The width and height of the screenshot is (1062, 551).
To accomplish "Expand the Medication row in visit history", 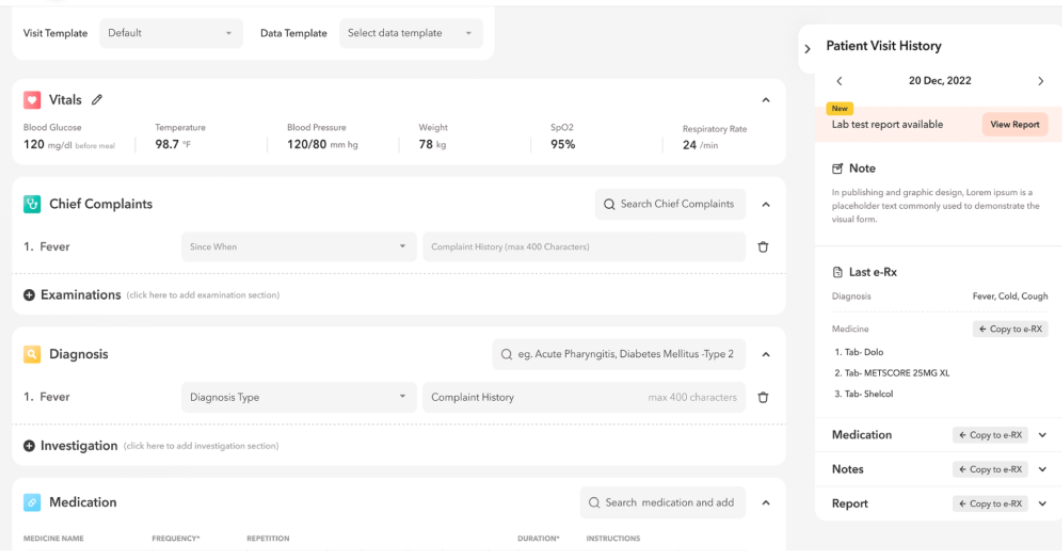I will coord(1042,435).
